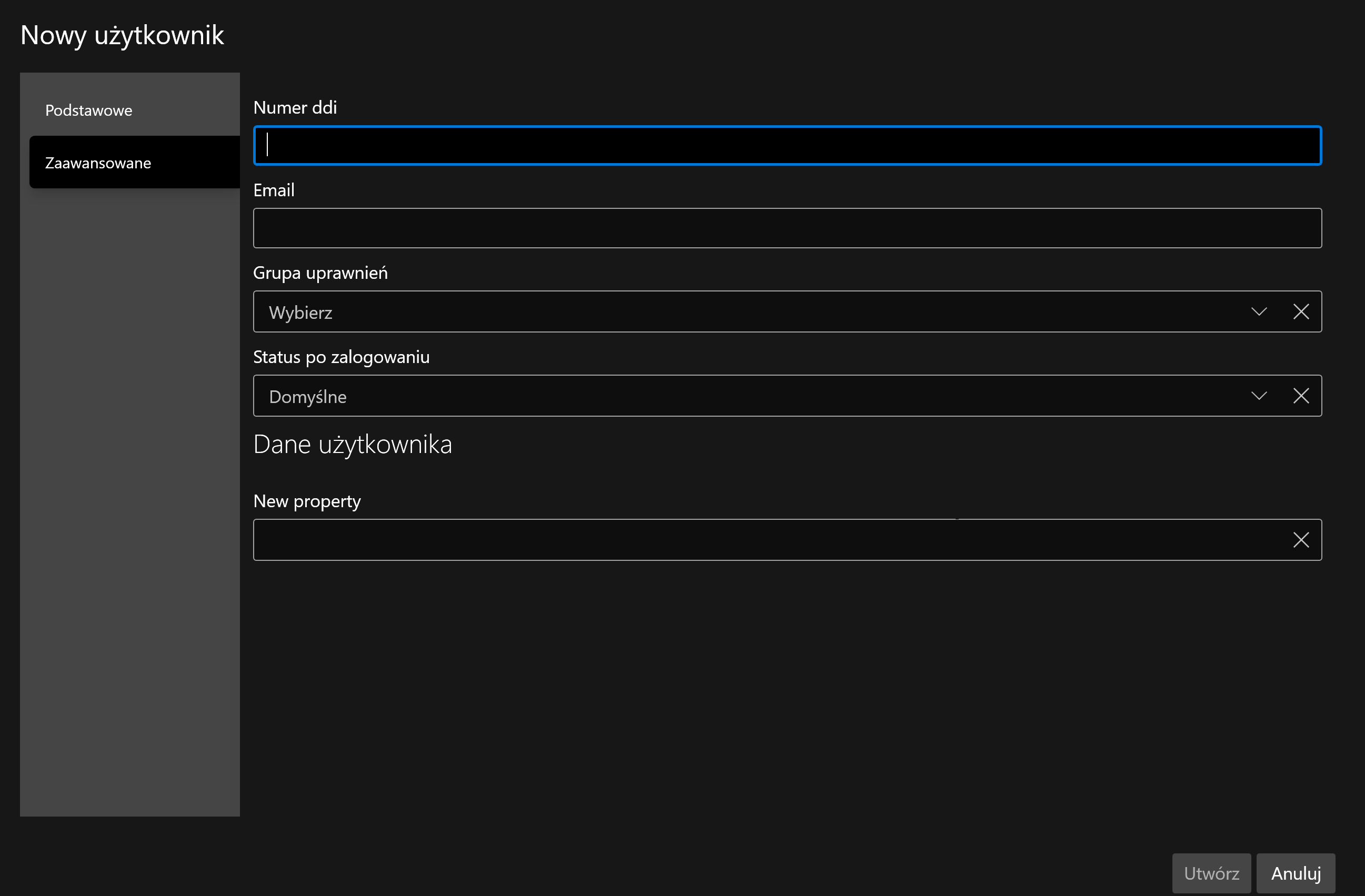The image size is (1365, 896).
Task: Expand the Status po zalogowaniu chevron
Action: coord(1259,396)
